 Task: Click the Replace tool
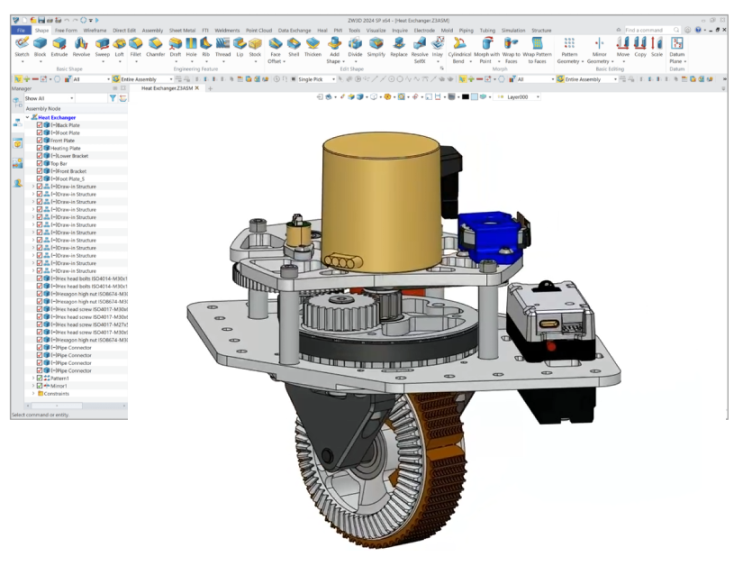tap(399, 47)
